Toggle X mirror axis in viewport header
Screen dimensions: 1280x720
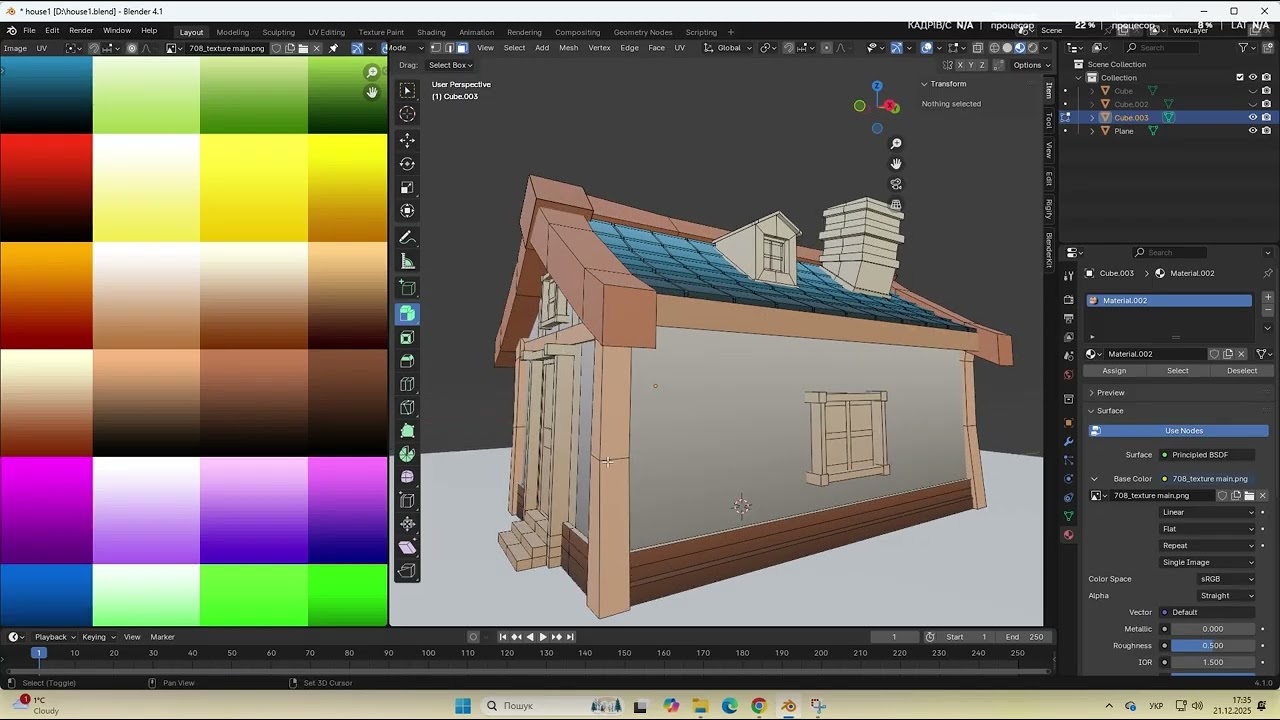(960, 65)
